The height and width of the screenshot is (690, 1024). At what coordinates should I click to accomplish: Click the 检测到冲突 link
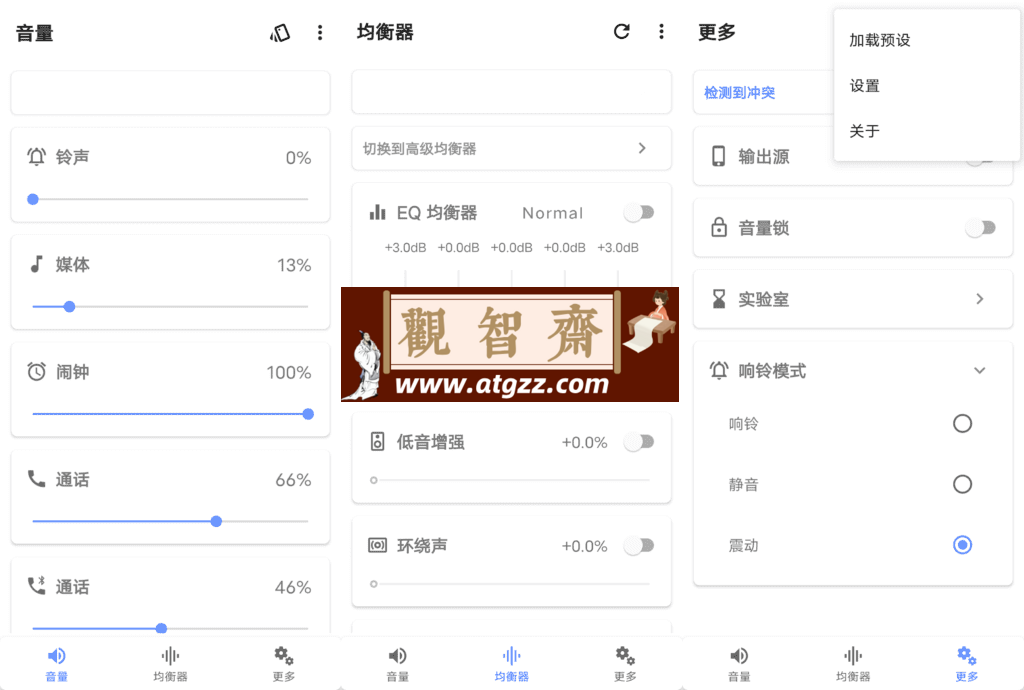(739, 93)
